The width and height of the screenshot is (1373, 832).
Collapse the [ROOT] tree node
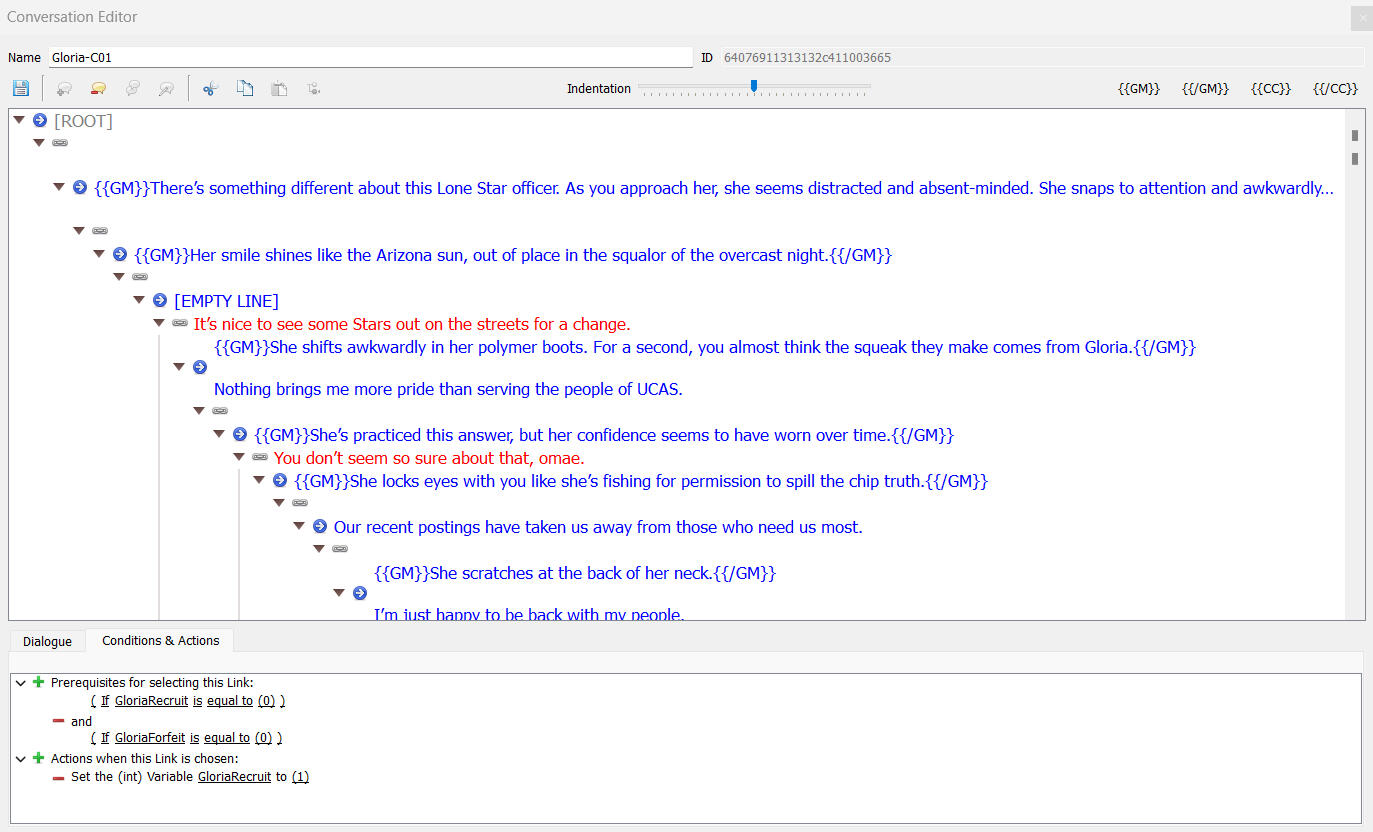click(19, 120)
